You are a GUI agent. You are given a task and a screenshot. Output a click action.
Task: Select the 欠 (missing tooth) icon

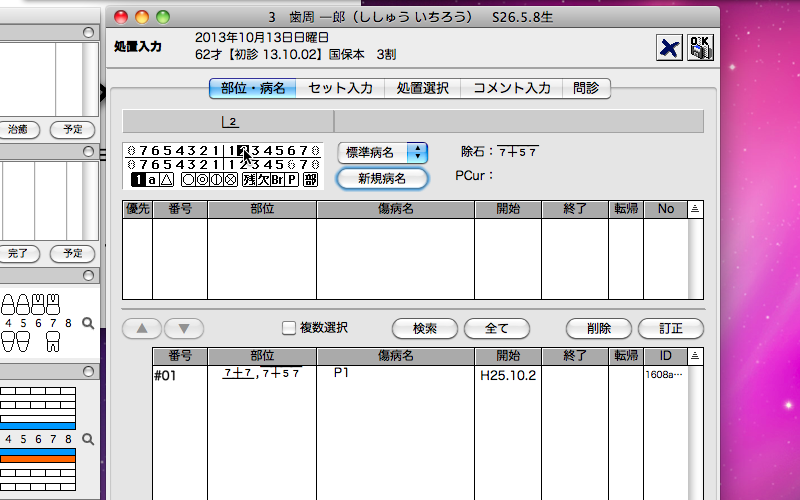pos(263,180)
